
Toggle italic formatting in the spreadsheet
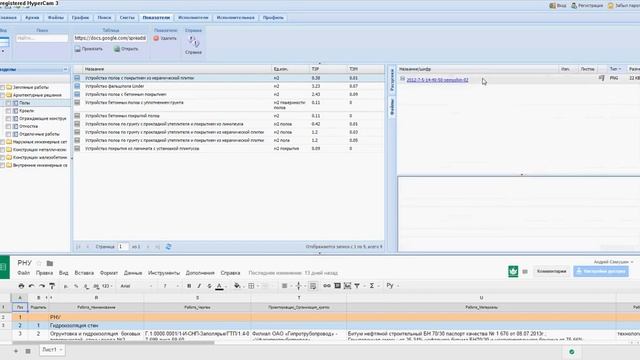click(199, 286)
